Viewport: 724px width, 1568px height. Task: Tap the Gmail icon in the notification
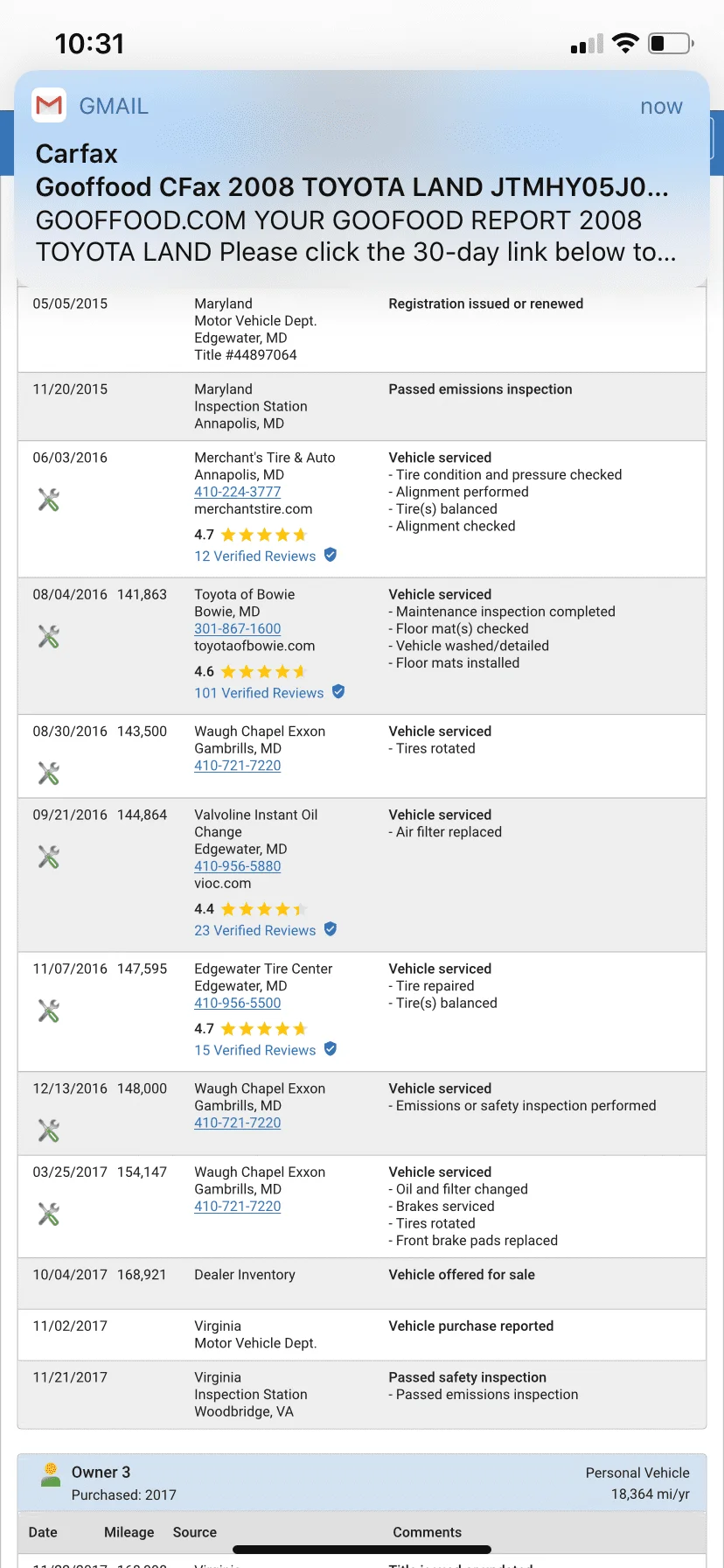tap(49, 105)
